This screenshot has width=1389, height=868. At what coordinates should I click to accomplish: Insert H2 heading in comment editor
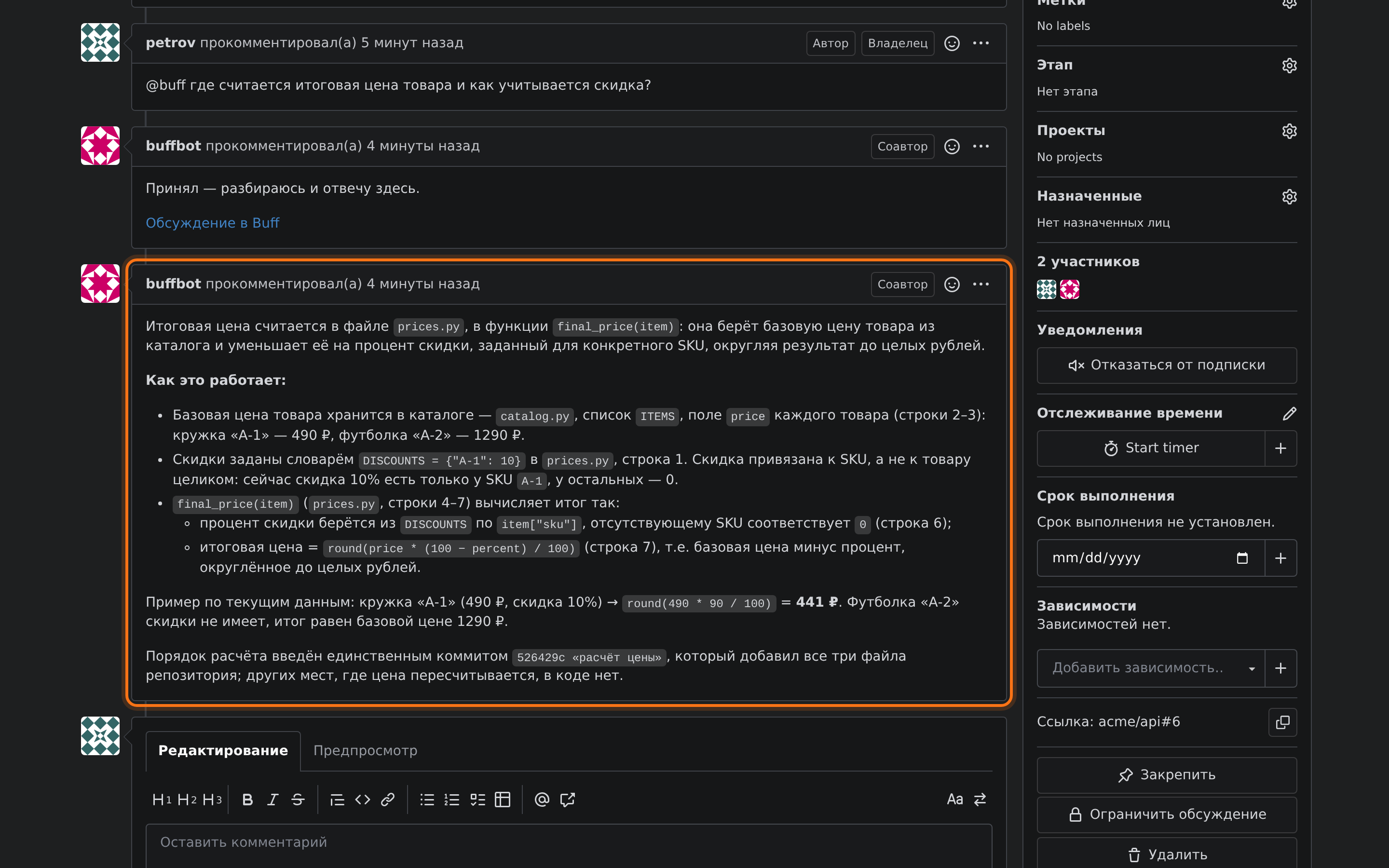coord(187,799)
